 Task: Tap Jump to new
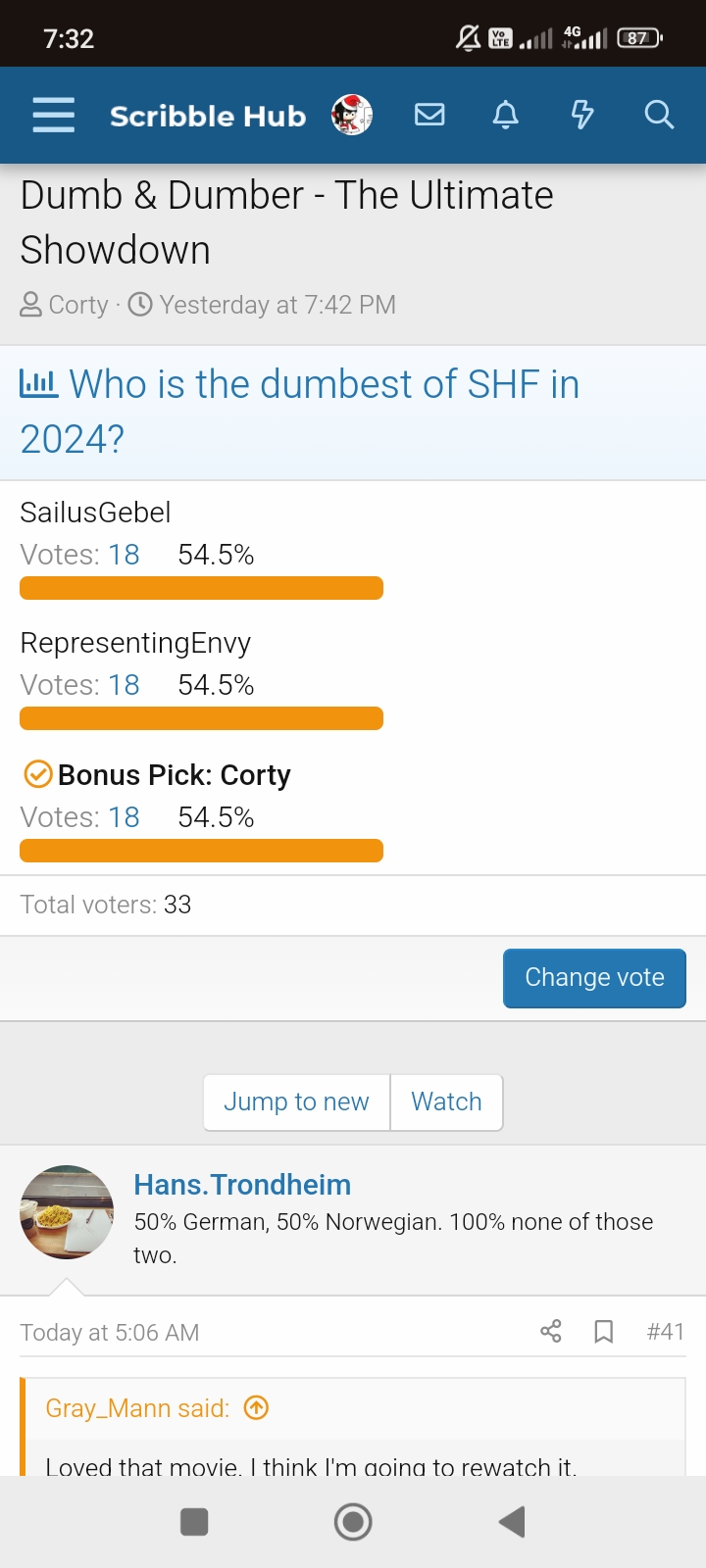296,1102
